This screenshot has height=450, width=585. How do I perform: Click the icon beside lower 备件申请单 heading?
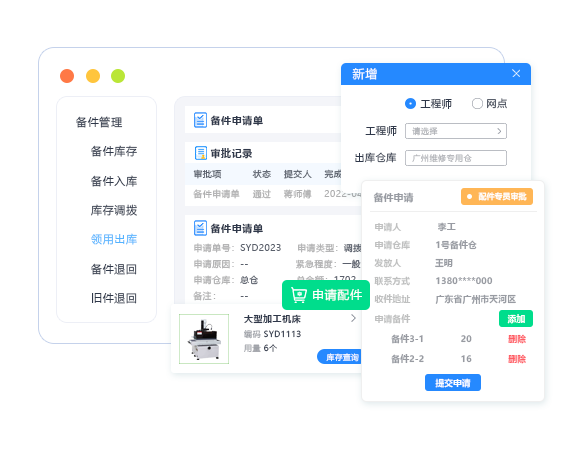click(200, 228)
